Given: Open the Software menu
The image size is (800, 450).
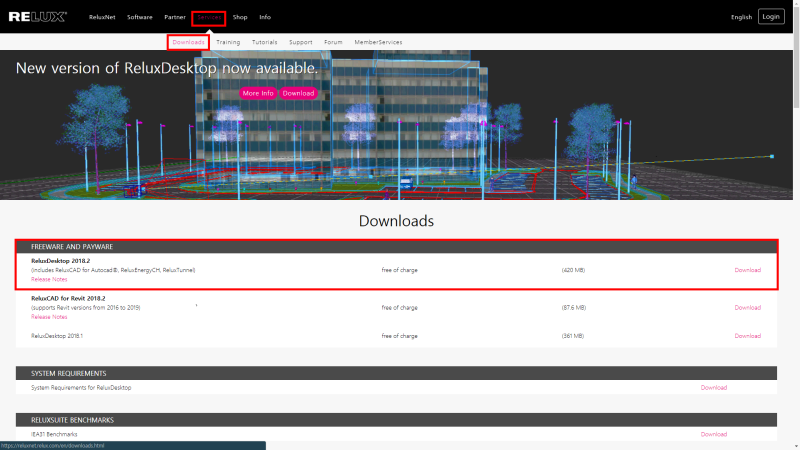Looking at the screenshot, I should click(140, 17).
